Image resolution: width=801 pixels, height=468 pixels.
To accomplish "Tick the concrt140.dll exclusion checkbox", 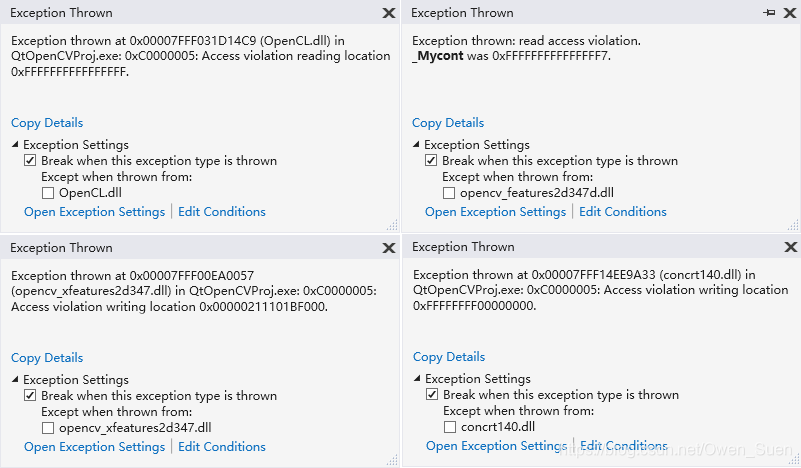I will (450, 427).
